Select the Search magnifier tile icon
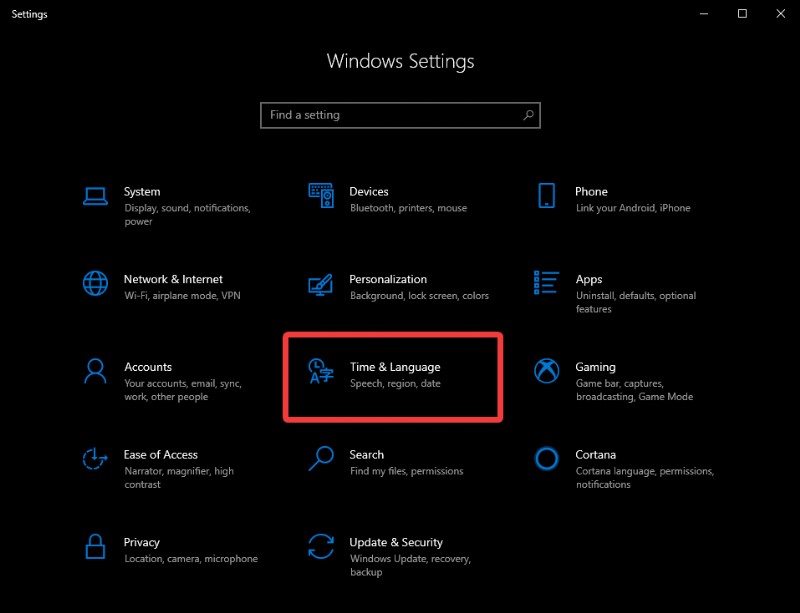 click(x=320, y=459)
